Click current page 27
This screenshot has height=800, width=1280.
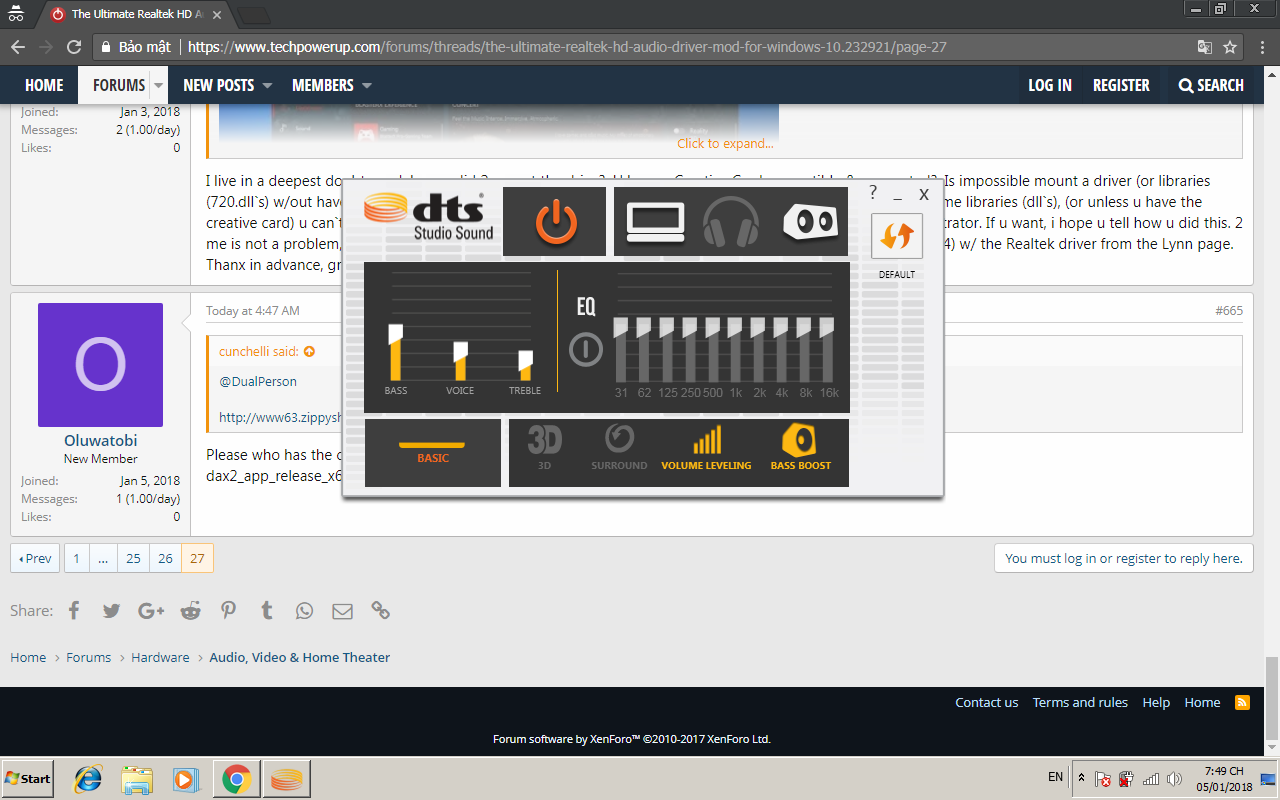[197, 558]
